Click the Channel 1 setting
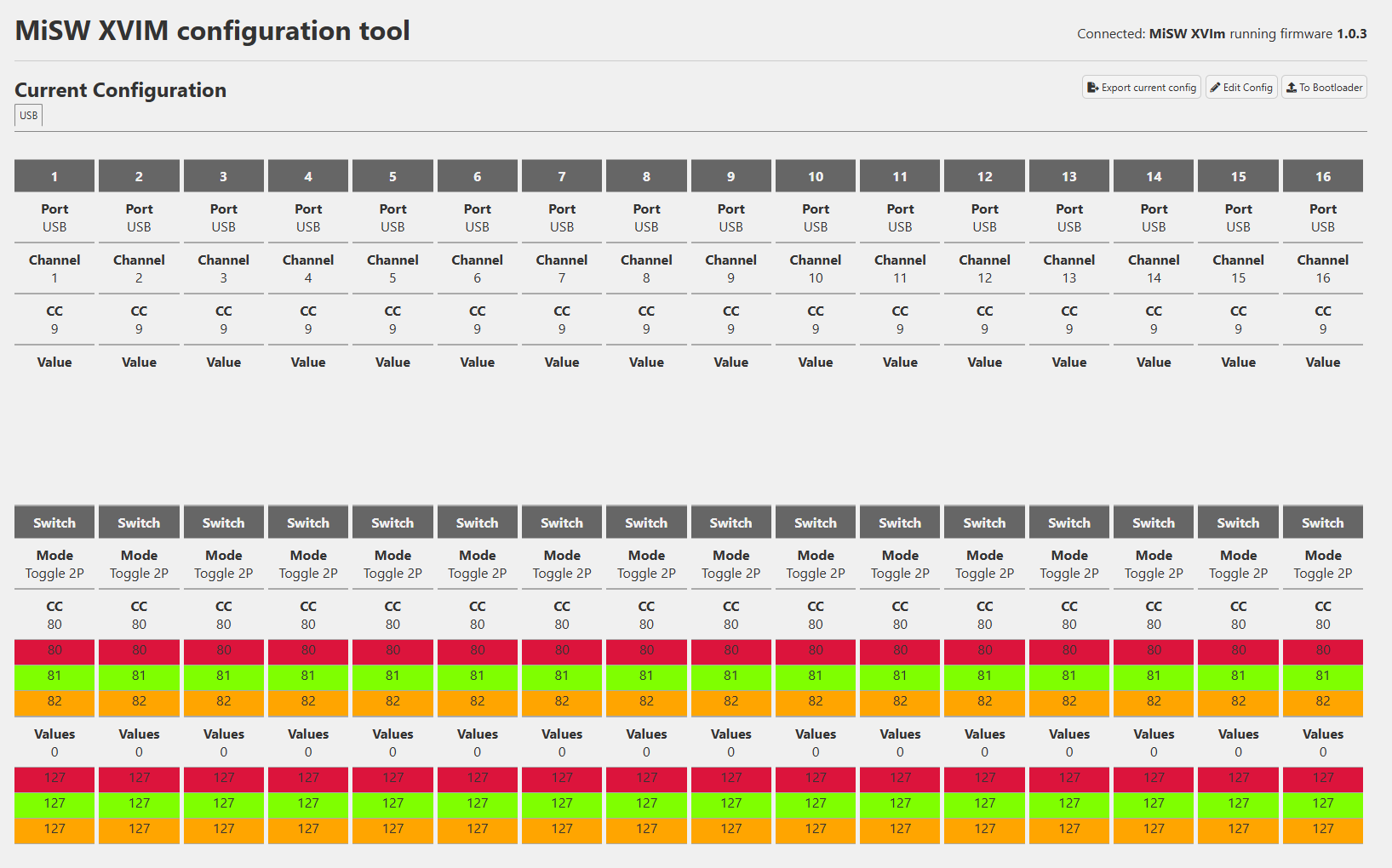The image size is (1392, 868). [54, 269]
